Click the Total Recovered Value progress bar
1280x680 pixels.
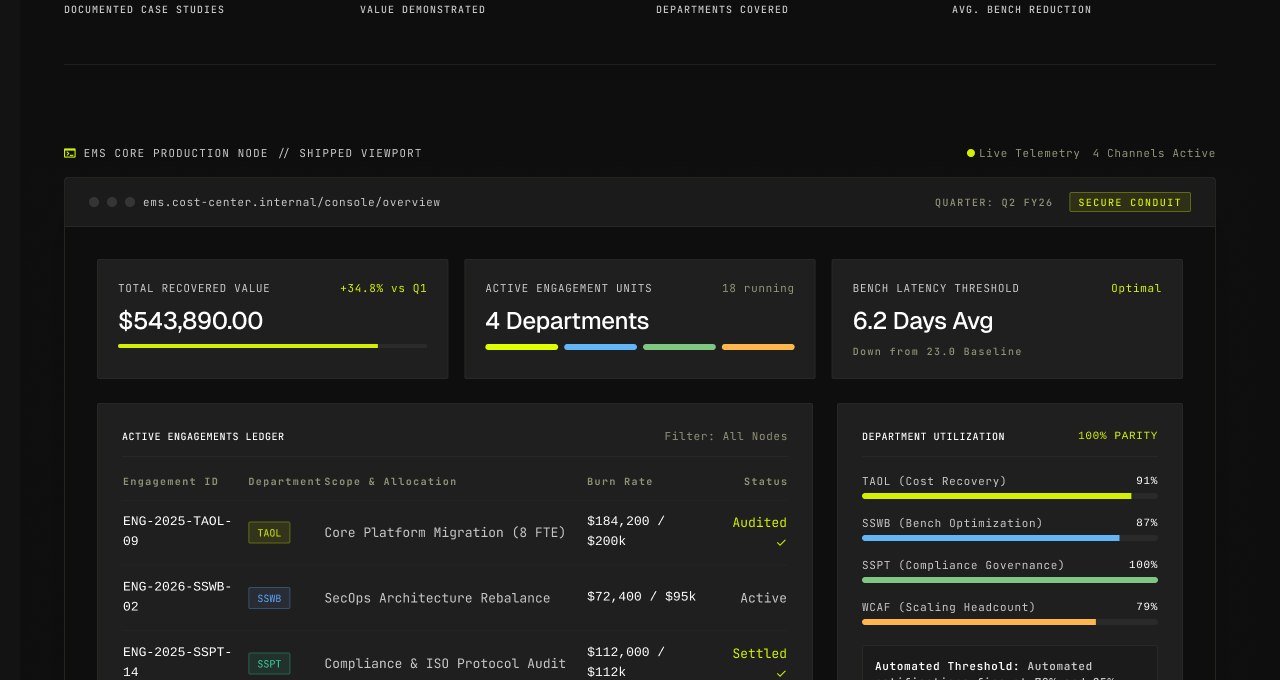point(273,346)
